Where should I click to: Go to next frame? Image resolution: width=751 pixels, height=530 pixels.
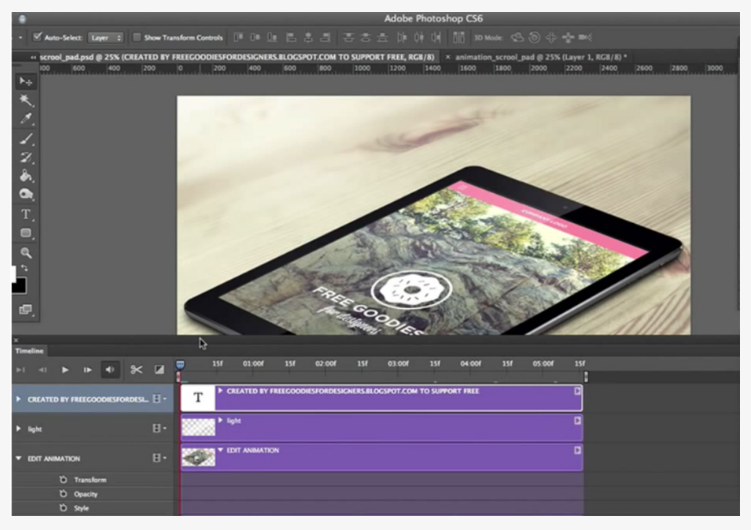[87, 370]
